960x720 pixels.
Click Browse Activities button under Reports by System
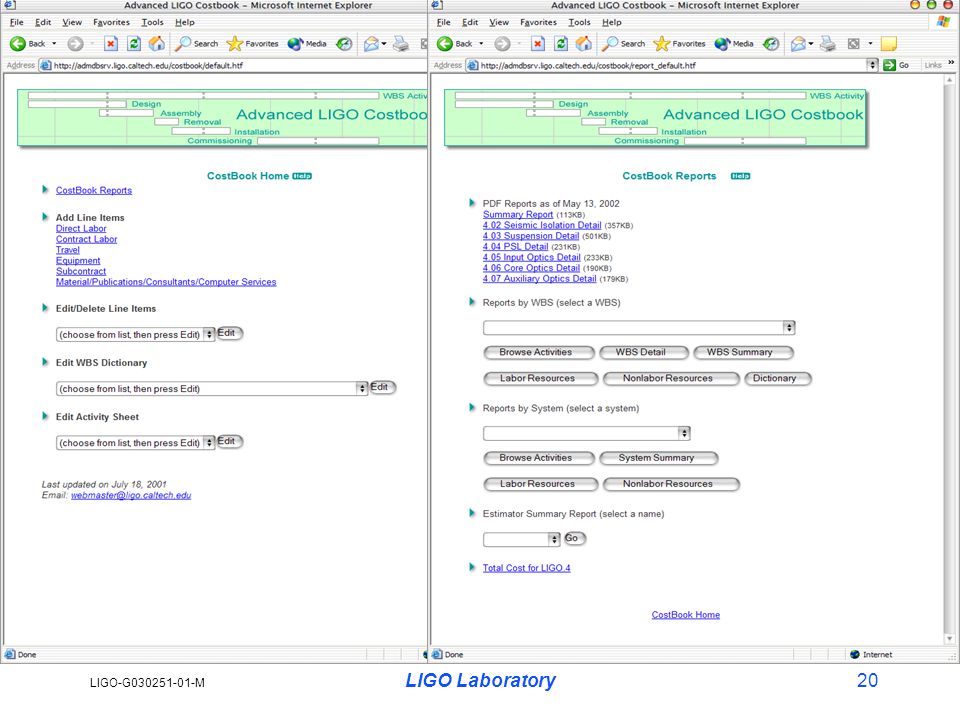coord(539,458)
